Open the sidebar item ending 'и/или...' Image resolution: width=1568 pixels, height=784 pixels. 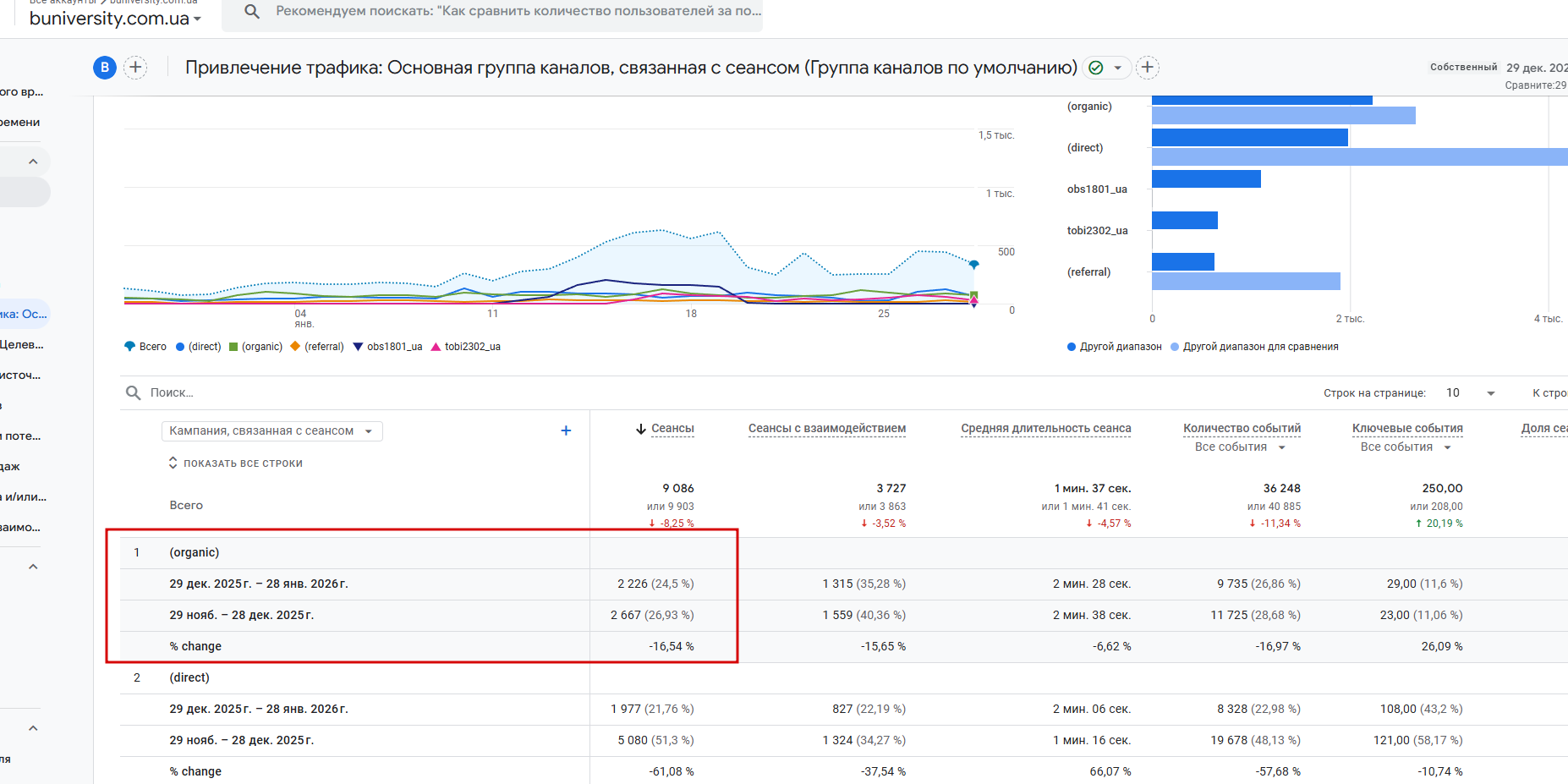pyautogui.click(x=24, y=497)
